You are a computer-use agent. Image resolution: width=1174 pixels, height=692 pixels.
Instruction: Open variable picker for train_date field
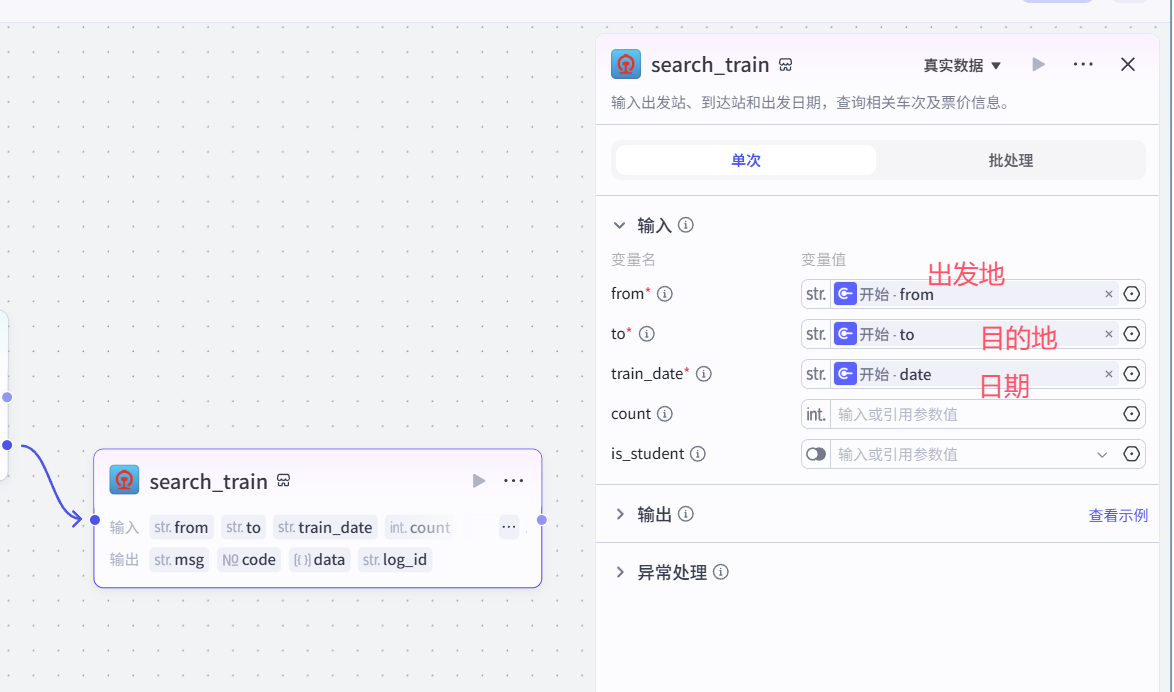(1131, 374)
